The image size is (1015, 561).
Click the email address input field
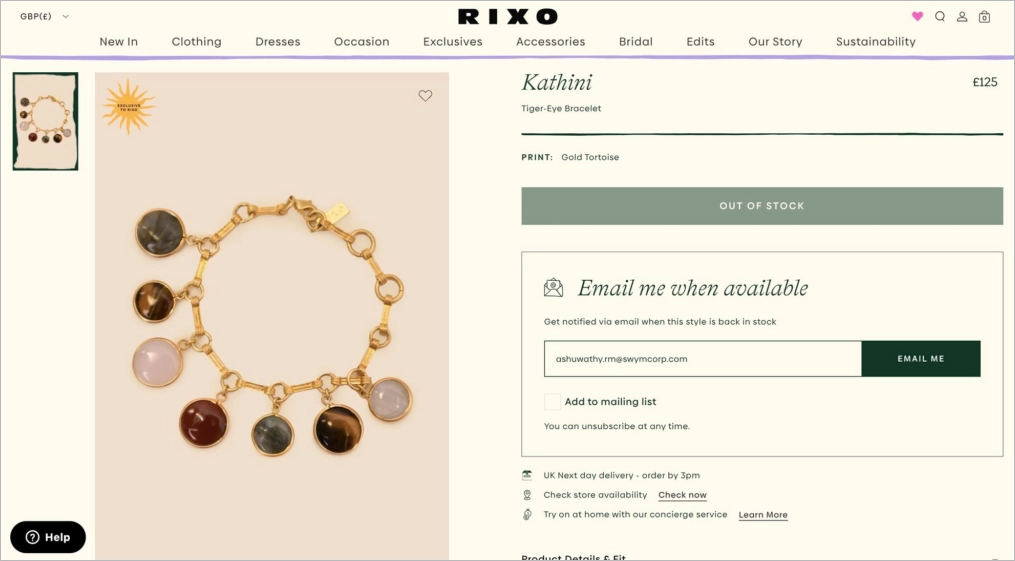[x=702, y=358]
